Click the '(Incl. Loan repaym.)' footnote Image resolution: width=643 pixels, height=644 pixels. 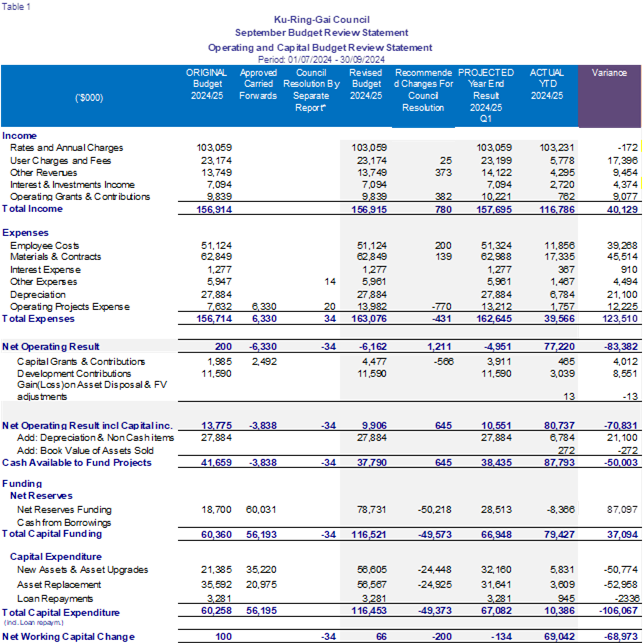34,623
